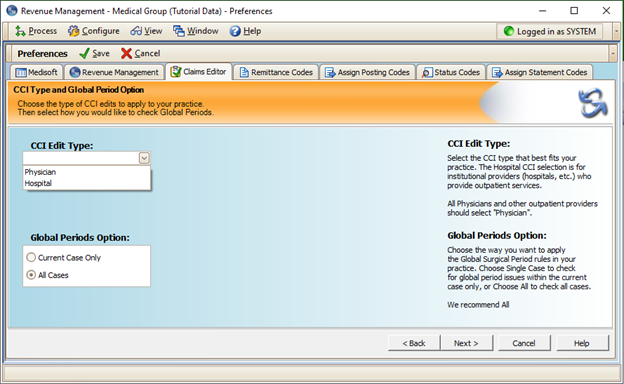Expand the main menu toolbar overflow arrow

[x=616, y=31]
